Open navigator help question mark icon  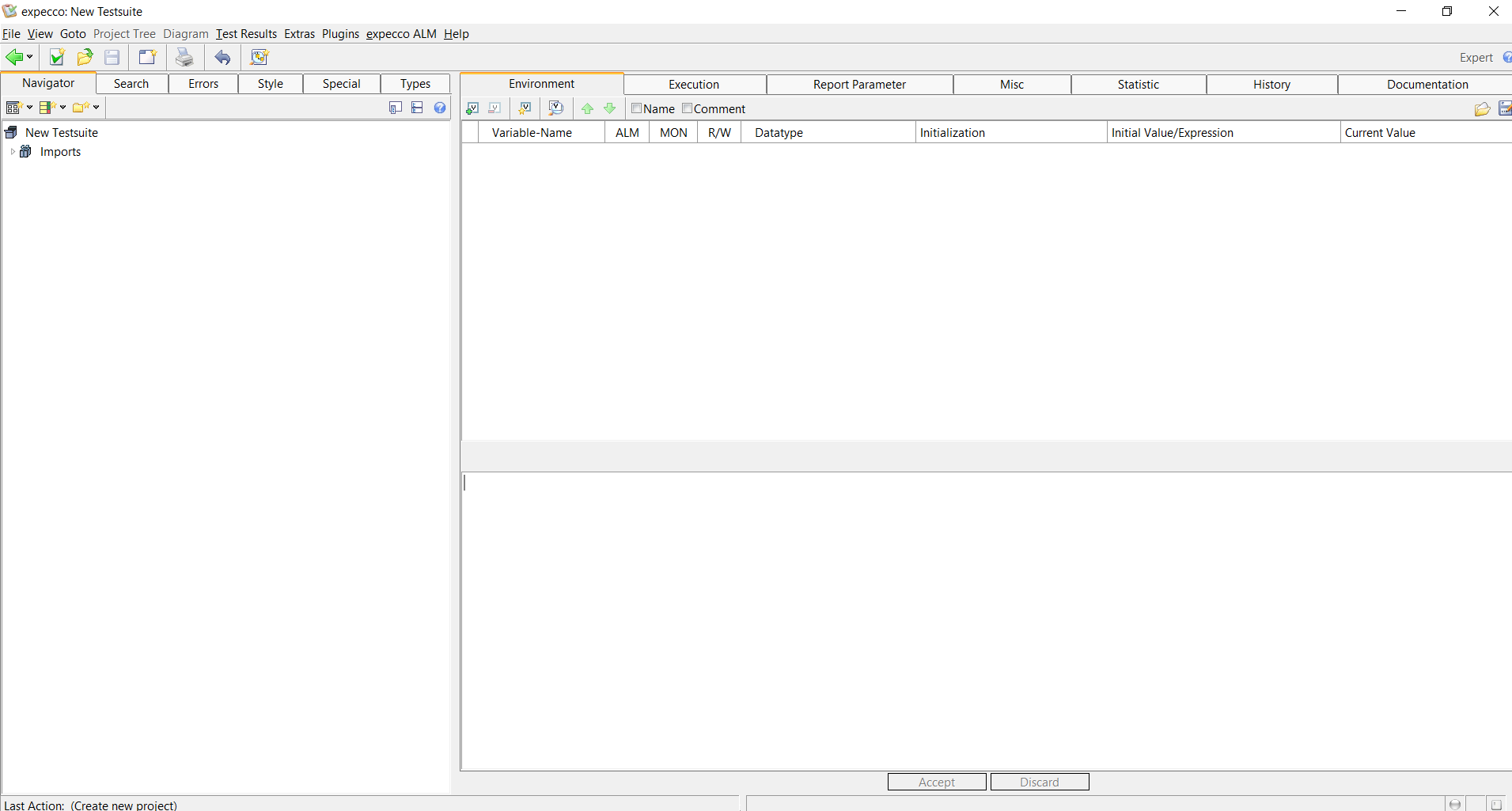click(440, 108)
